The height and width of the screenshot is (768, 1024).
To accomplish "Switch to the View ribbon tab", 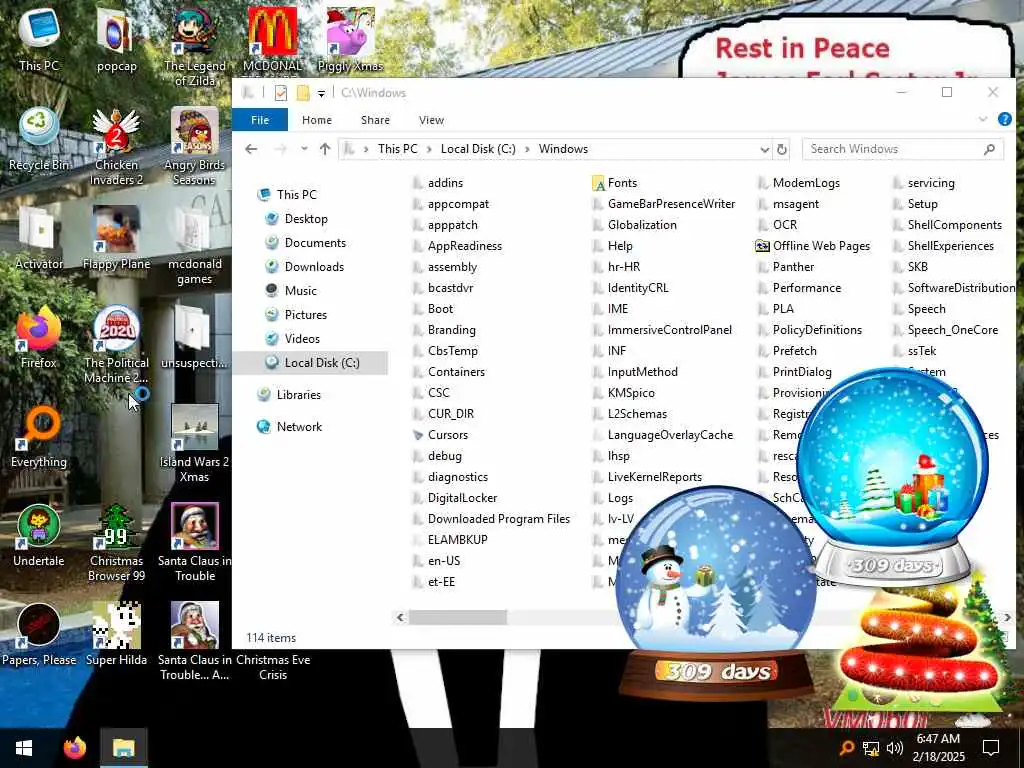I will (x=431, y=120).
